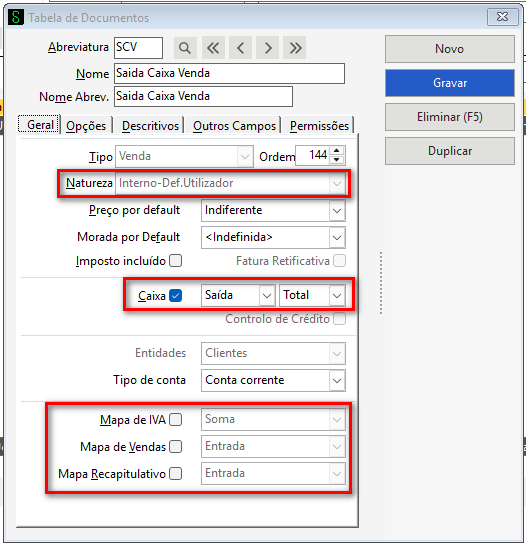Go to previous record arrow
This screenshot has height=549, width=526.
[x=240, y=48]
